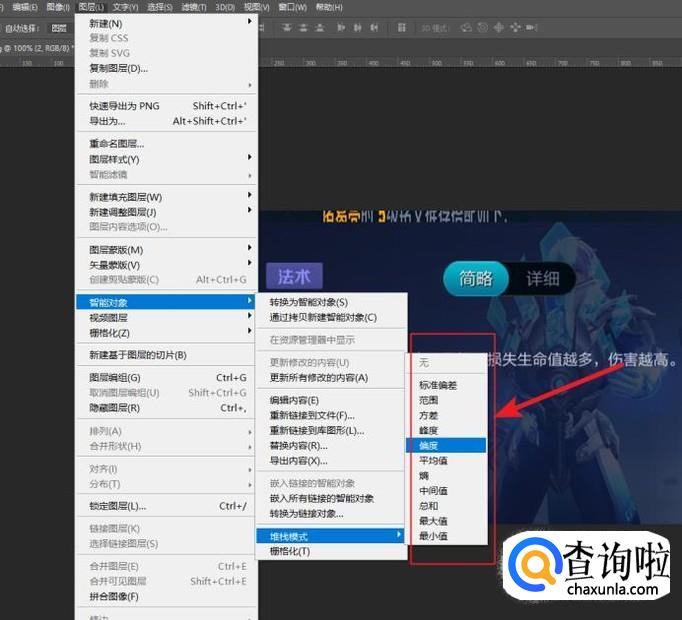Choose 编辑内容(E) in the submenu
Screen dimensions: 682x620
(331, 400)
